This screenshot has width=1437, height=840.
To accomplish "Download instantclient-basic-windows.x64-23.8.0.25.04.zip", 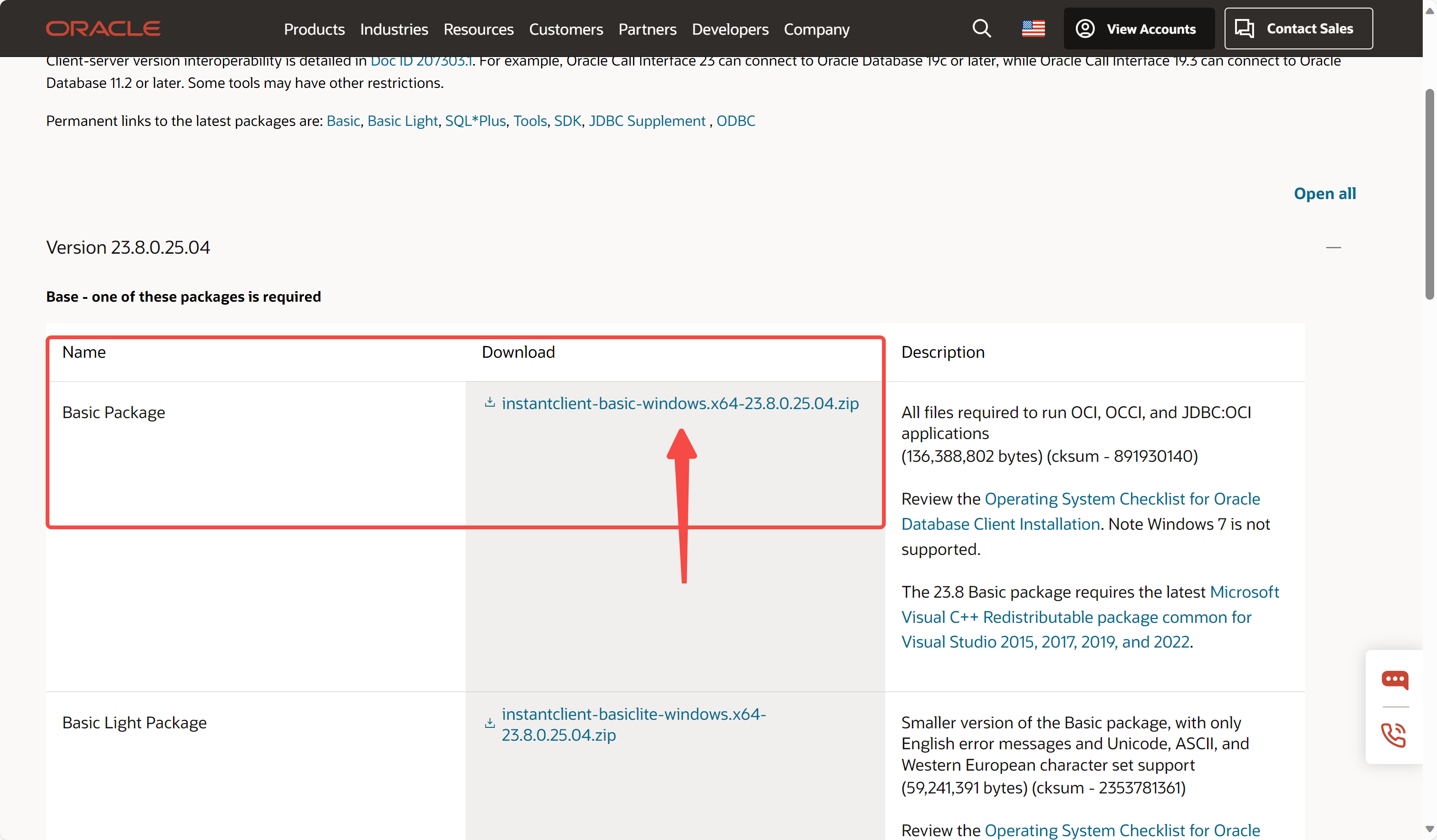I will pos(680,403).
